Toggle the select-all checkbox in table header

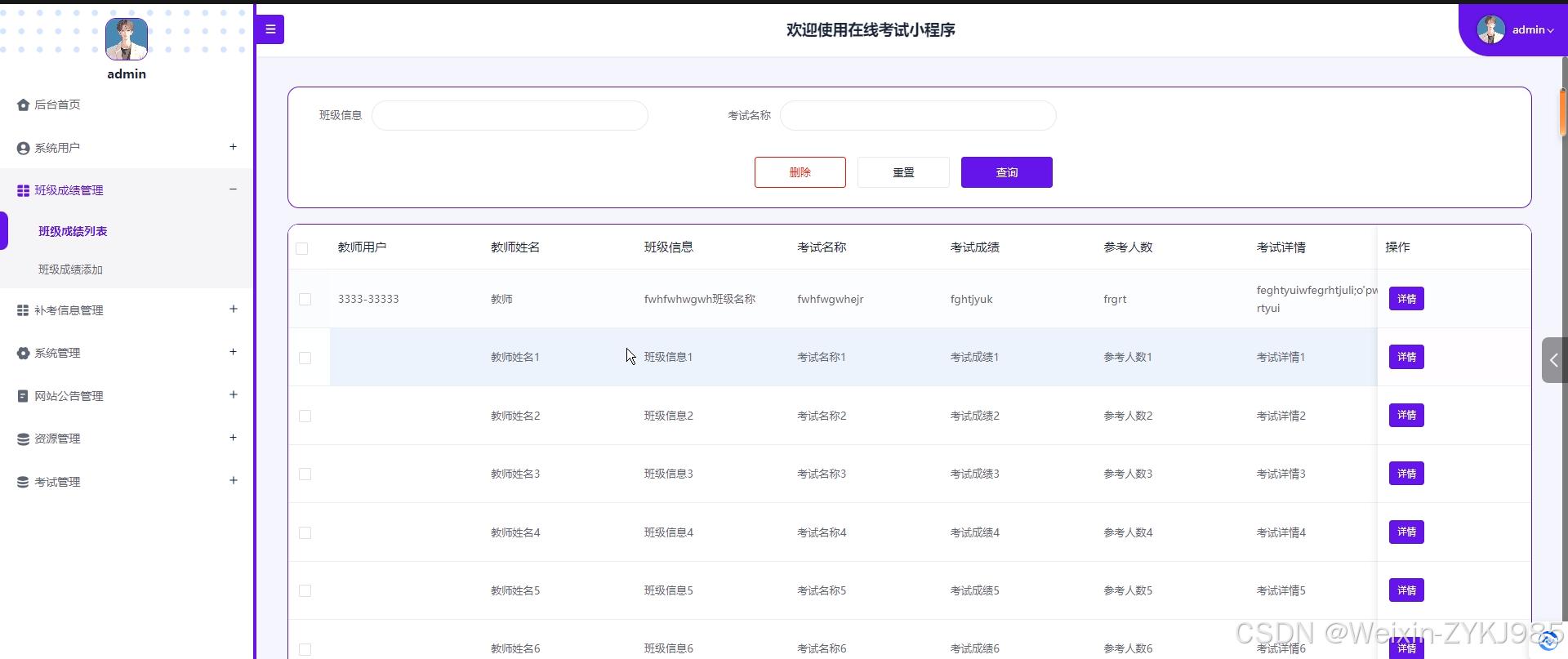[x=302, y=248]
